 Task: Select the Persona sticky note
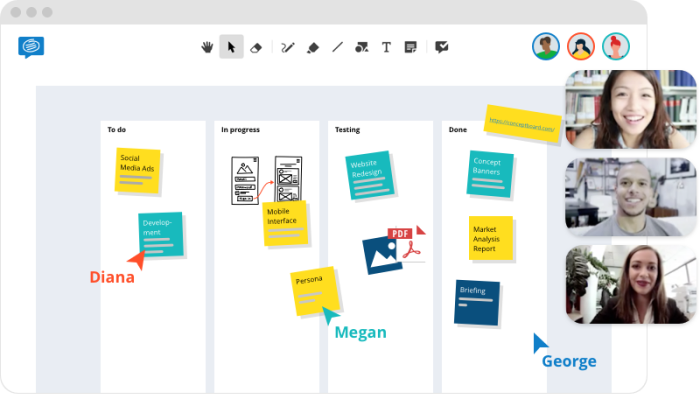[315, 291]
